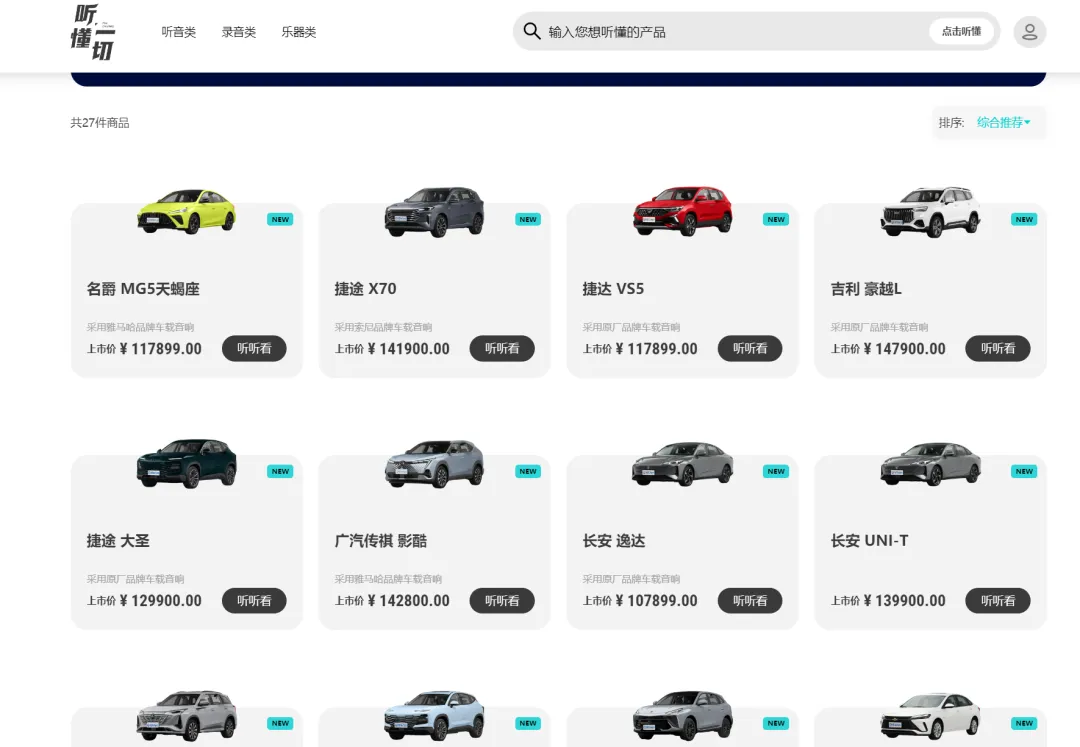
Task: Open the 广汽传祺 影酷 title
Action: click(x=381, y=541)
